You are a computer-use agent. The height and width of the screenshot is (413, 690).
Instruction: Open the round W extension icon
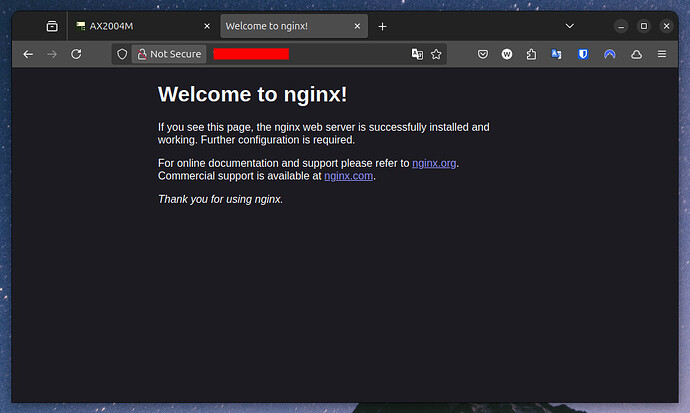pos(507,54)
